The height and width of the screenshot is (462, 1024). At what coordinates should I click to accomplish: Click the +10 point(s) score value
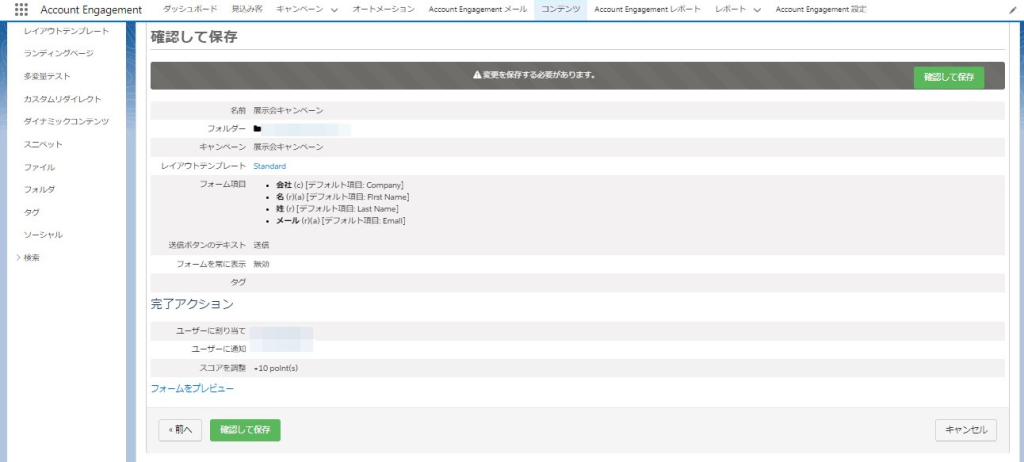[276, 368]
